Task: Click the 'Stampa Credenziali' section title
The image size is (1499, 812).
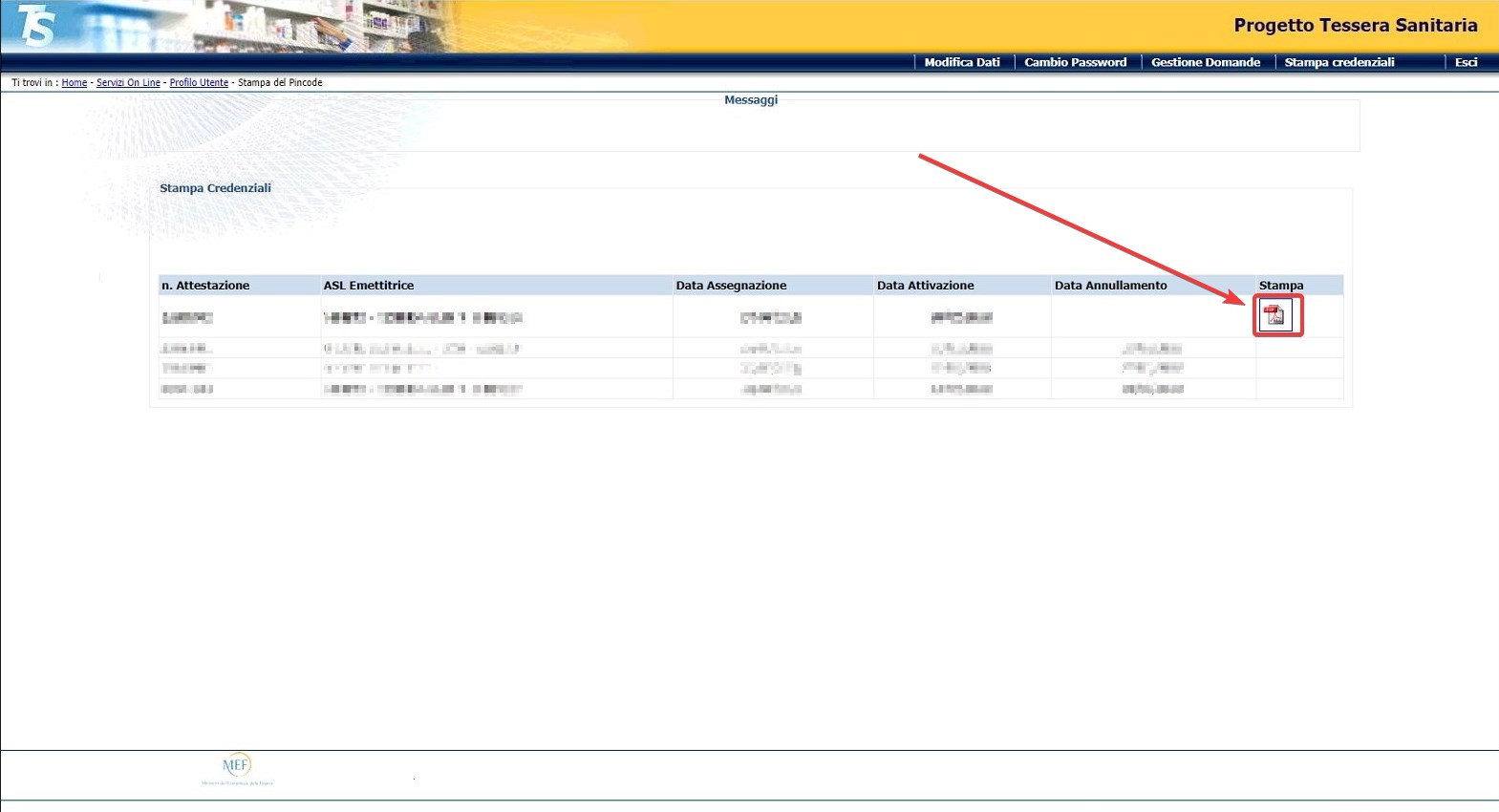Action: [215, 188]
